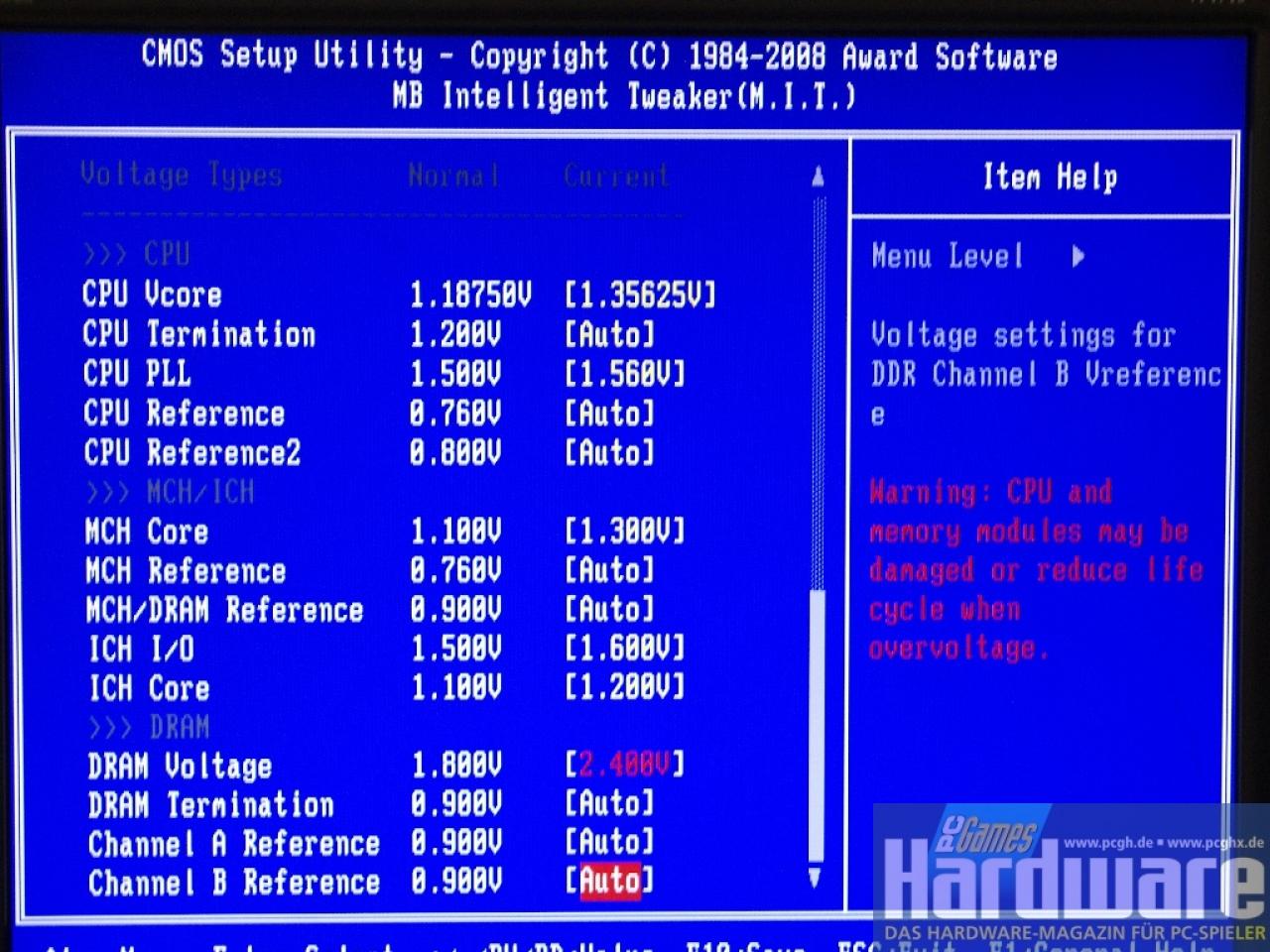The image size is (1270, 952).
Task: Click CPU PLL normal value 1.500V
Action: 455,374
